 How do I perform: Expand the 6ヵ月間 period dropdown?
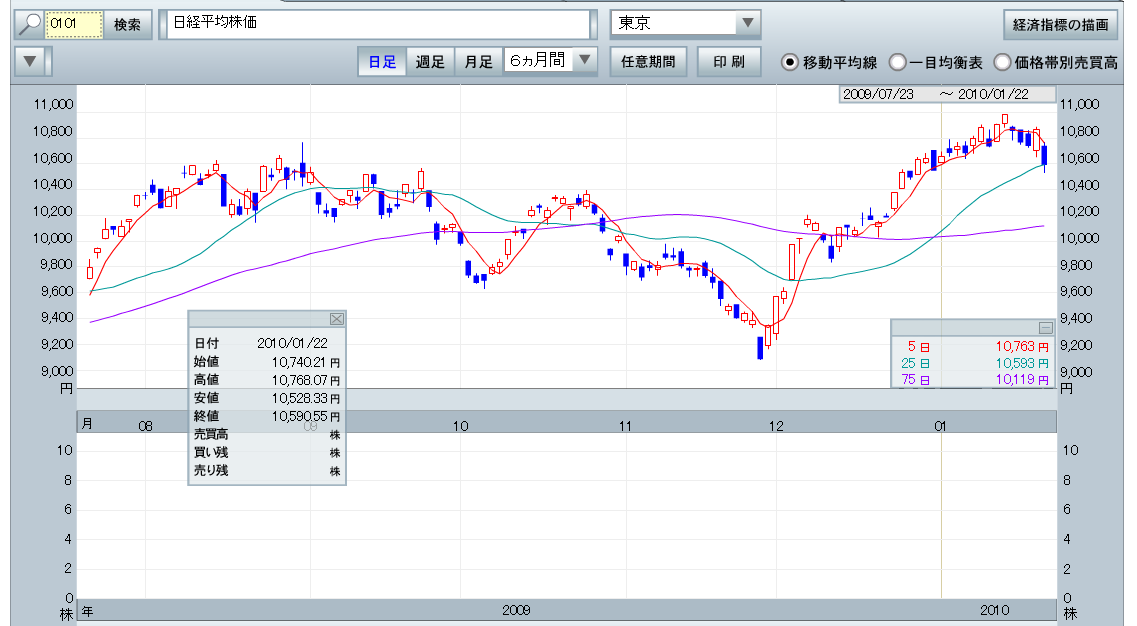click(x=586, y=61)
